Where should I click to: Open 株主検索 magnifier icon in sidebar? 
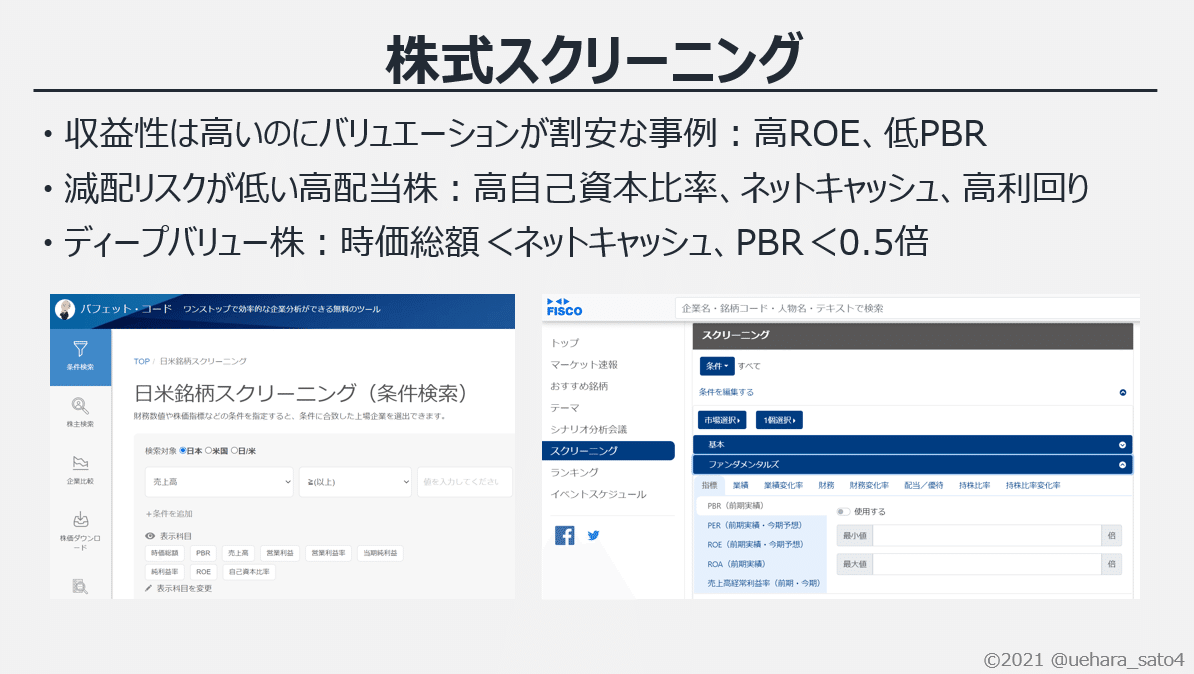80,405
